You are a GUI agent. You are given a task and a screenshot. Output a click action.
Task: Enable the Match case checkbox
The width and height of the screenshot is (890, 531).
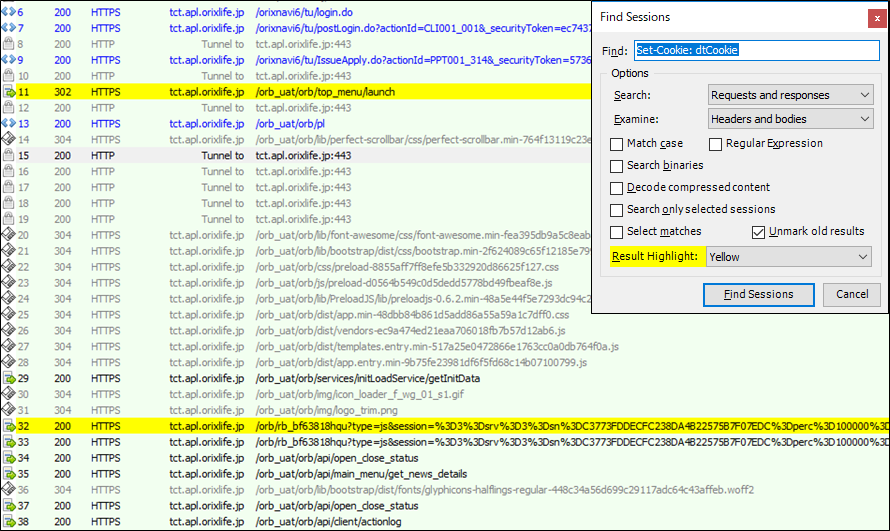[x=617, y=144]
